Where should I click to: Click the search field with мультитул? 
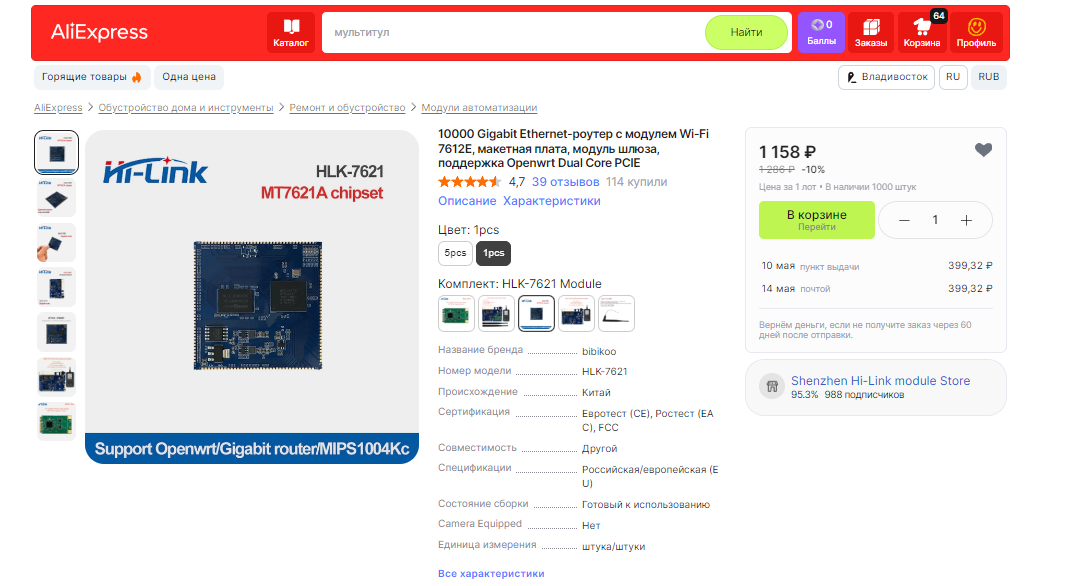pos(514,32)
